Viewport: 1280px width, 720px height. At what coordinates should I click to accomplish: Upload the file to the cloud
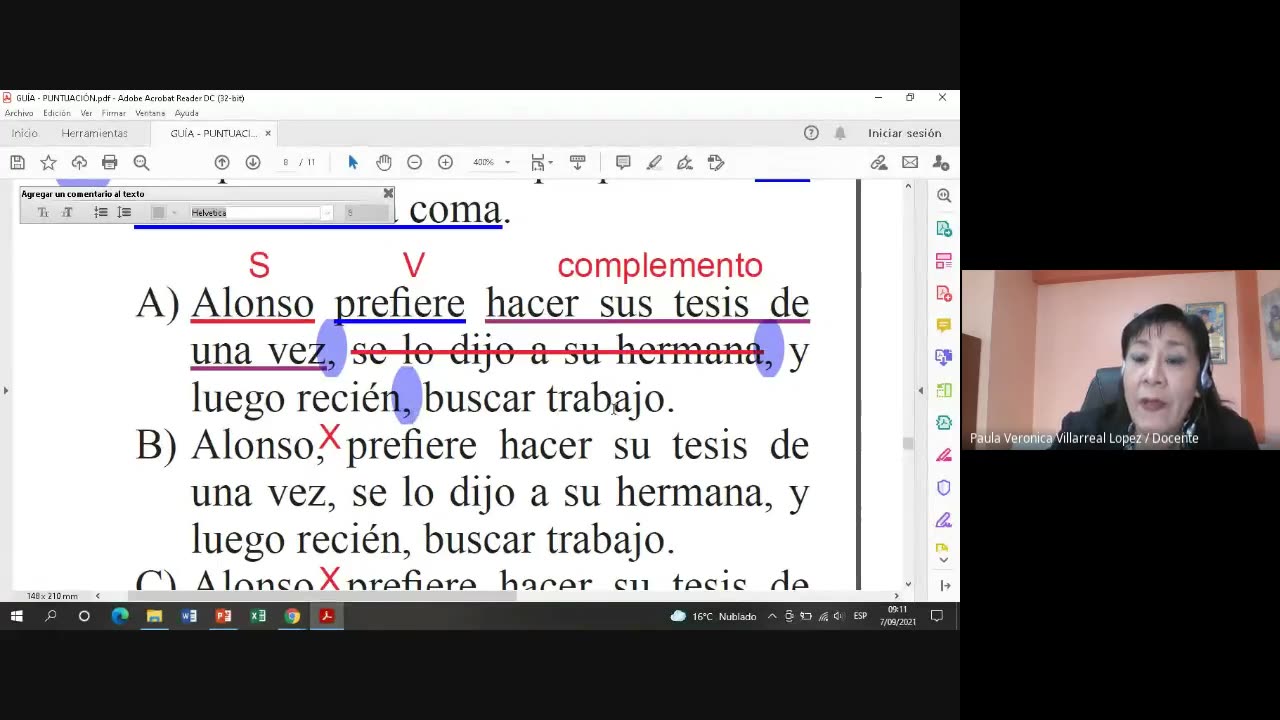coord(79,162)
